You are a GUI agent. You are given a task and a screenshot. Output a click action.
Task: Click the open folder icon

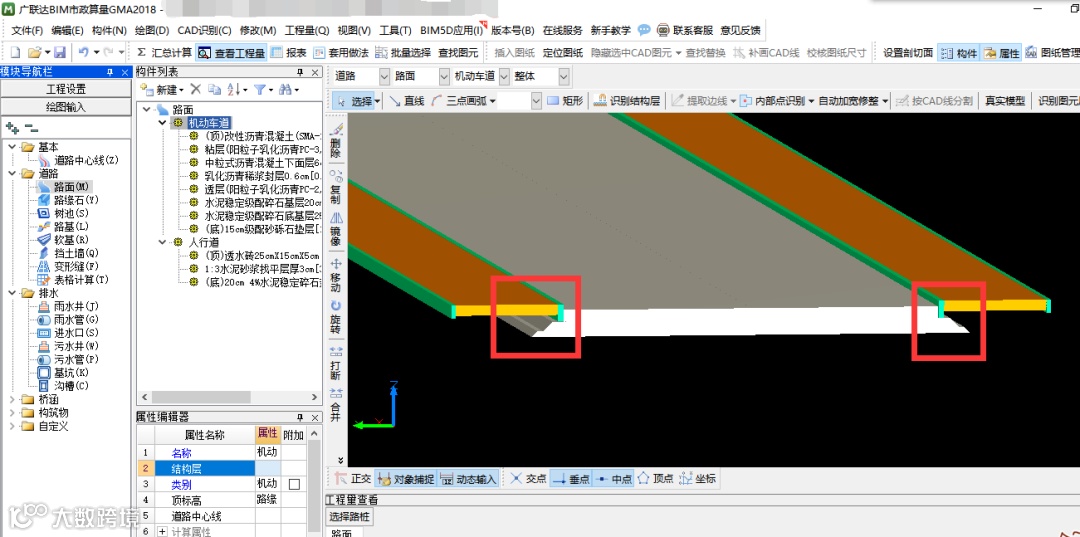(x=33, y=52)
